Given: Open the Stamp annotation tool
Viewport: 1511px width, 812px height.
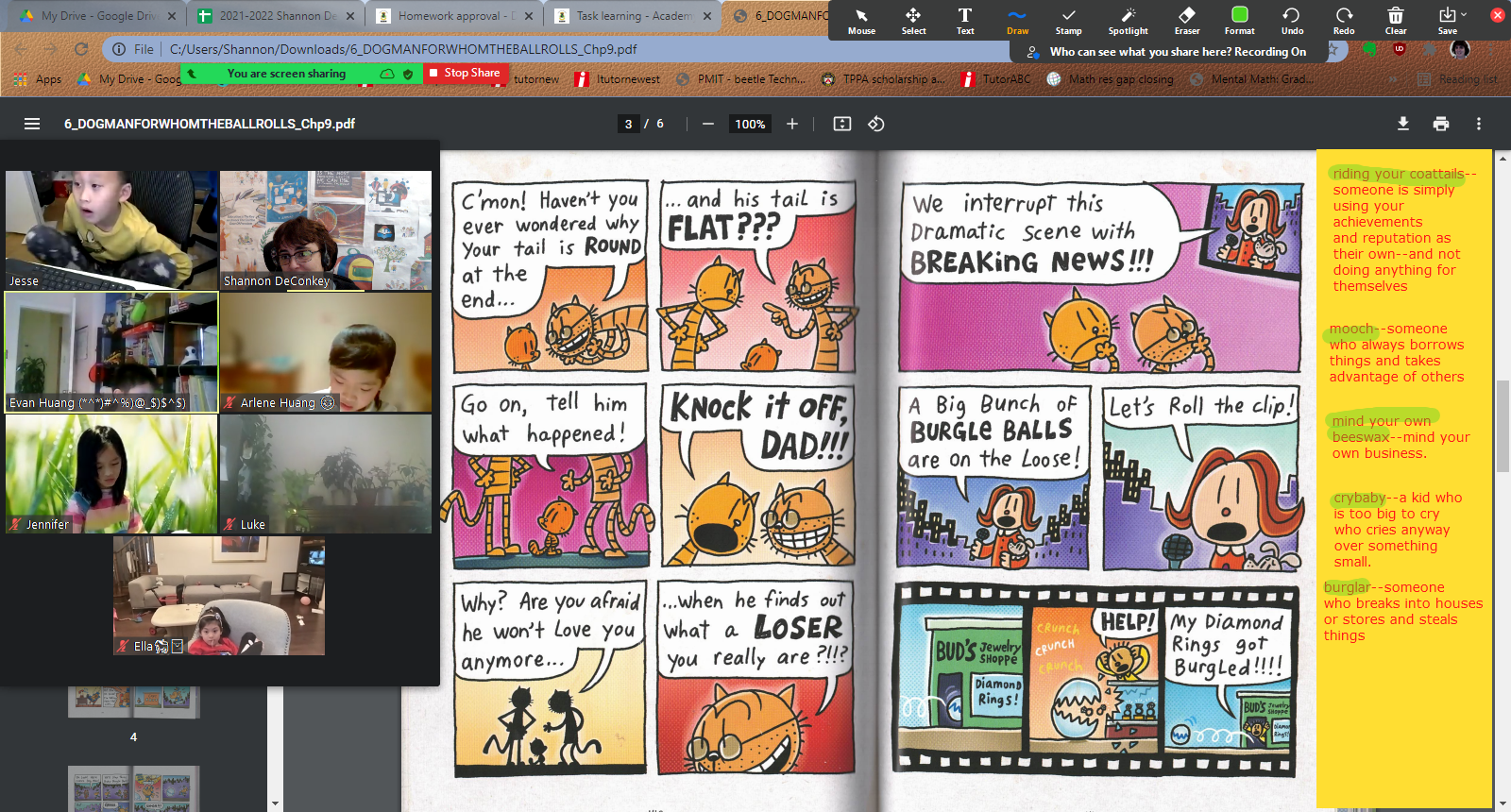Looking at the screenshot, I should point(1068,21).
